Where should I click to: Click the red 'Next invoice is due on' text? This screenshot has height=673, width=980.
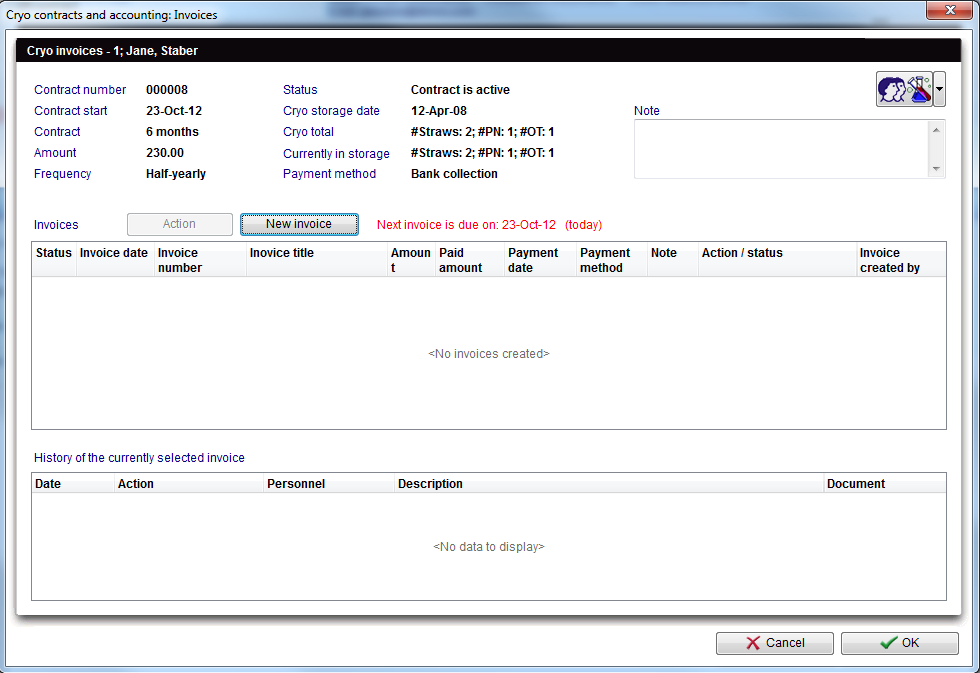pos(466,225)
